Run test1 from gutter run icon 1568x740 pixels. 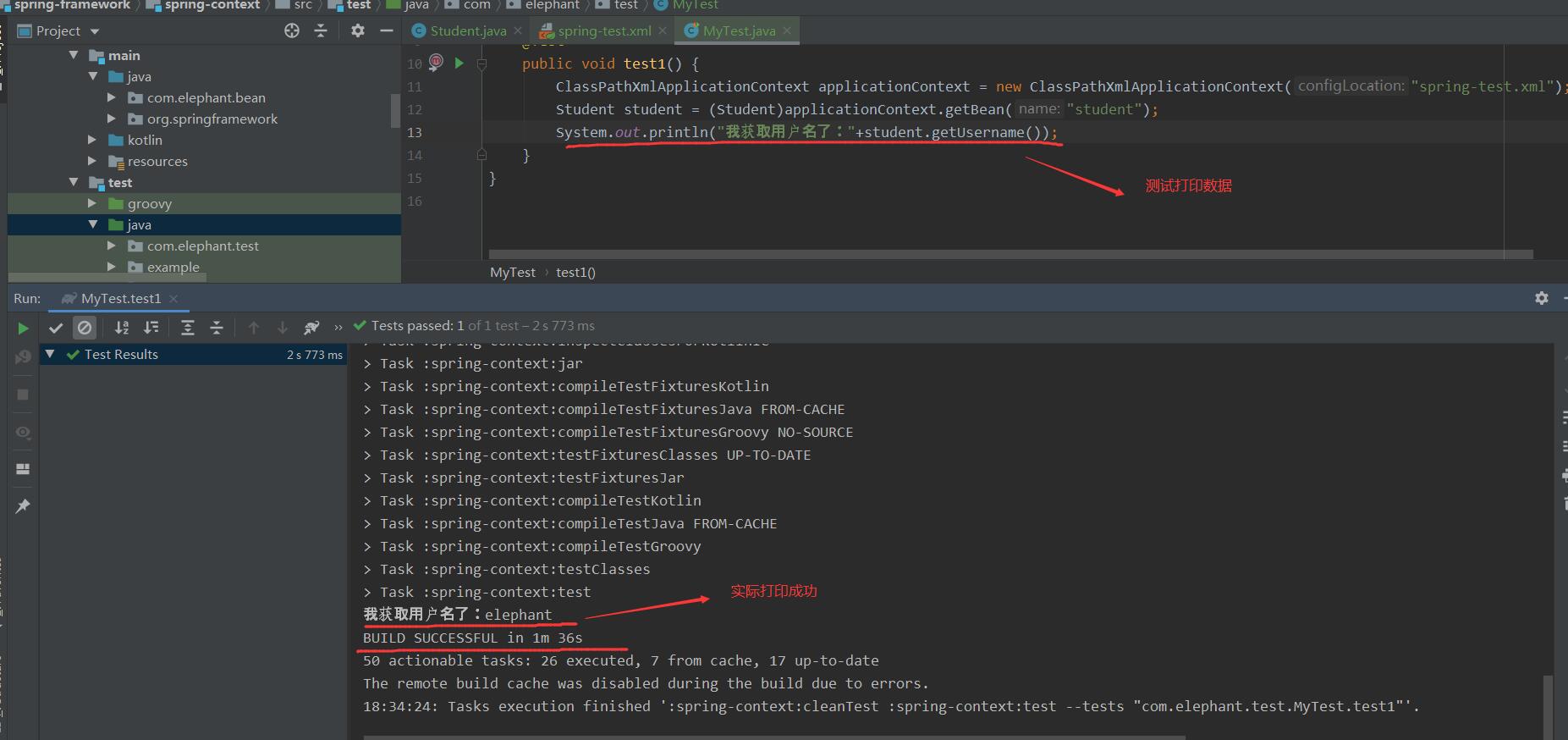pyautogui.click(x=459, y=63)
